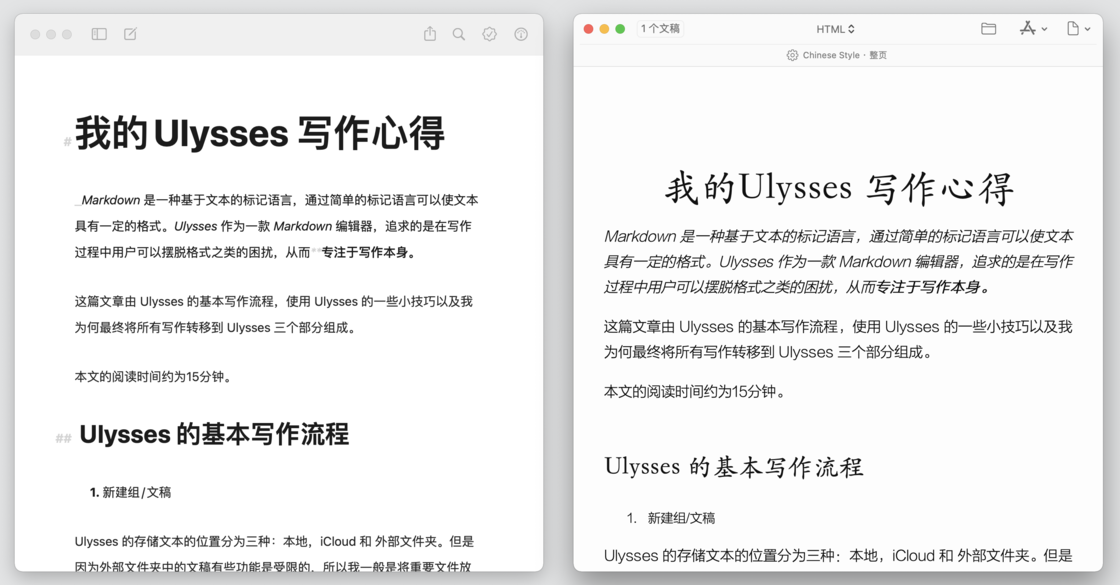Screen dimensions: 1120x585
Task: Click the list item '1. 新建组/文稿' in the preview
Action: coord(671,518)
